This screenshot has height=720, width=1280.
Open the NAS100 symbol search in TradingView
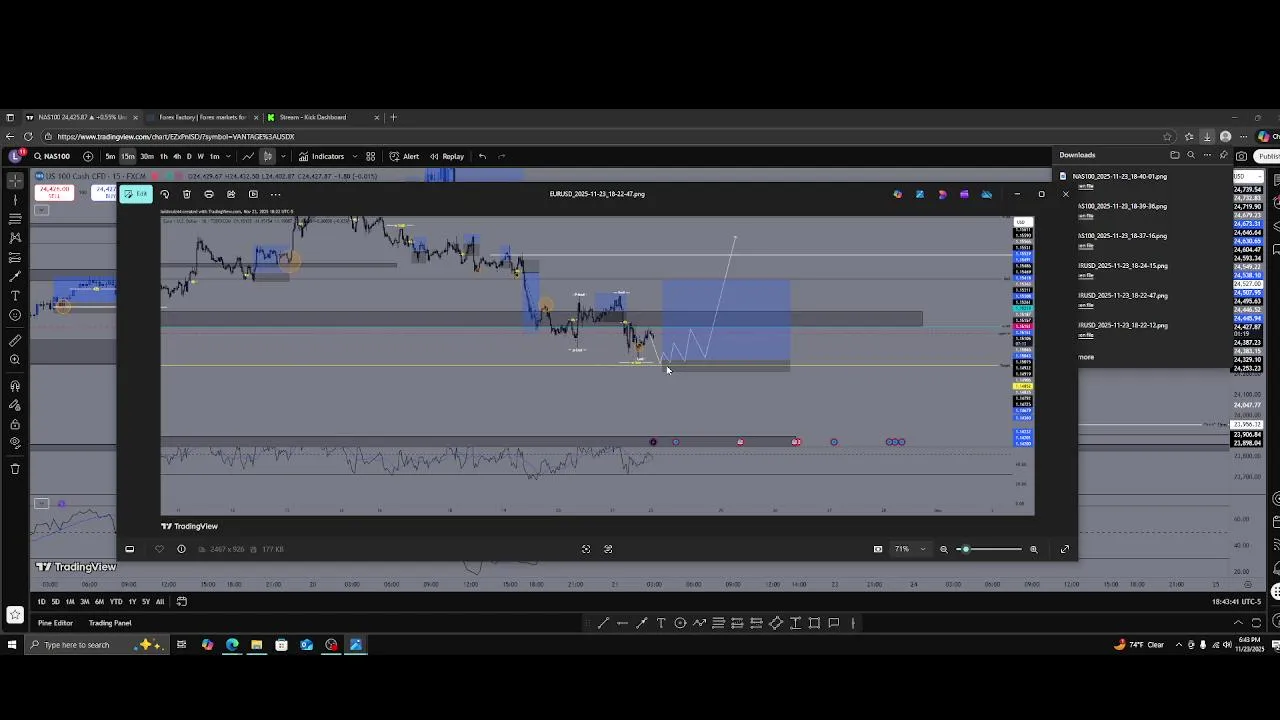(x=52, y=156)
